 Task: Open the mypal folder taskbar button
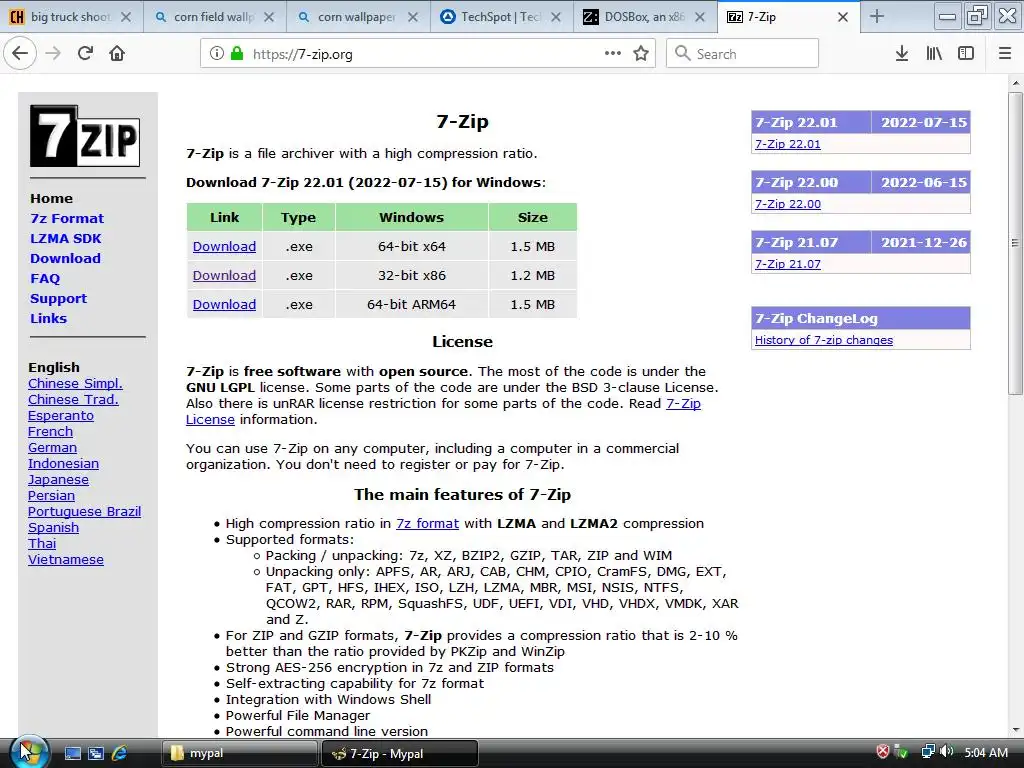pyautogui.click(x=240, y=753)
